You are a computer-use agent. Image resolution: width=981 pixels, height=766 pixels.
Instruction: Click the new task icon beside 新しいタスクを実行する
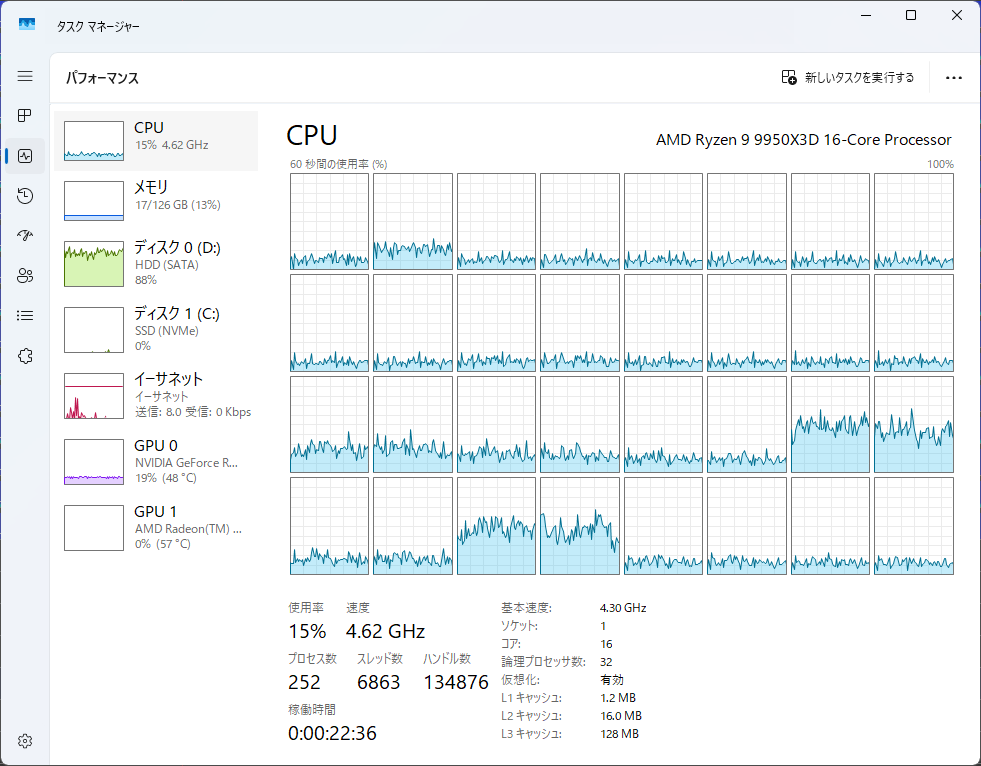tap(789, 77)
